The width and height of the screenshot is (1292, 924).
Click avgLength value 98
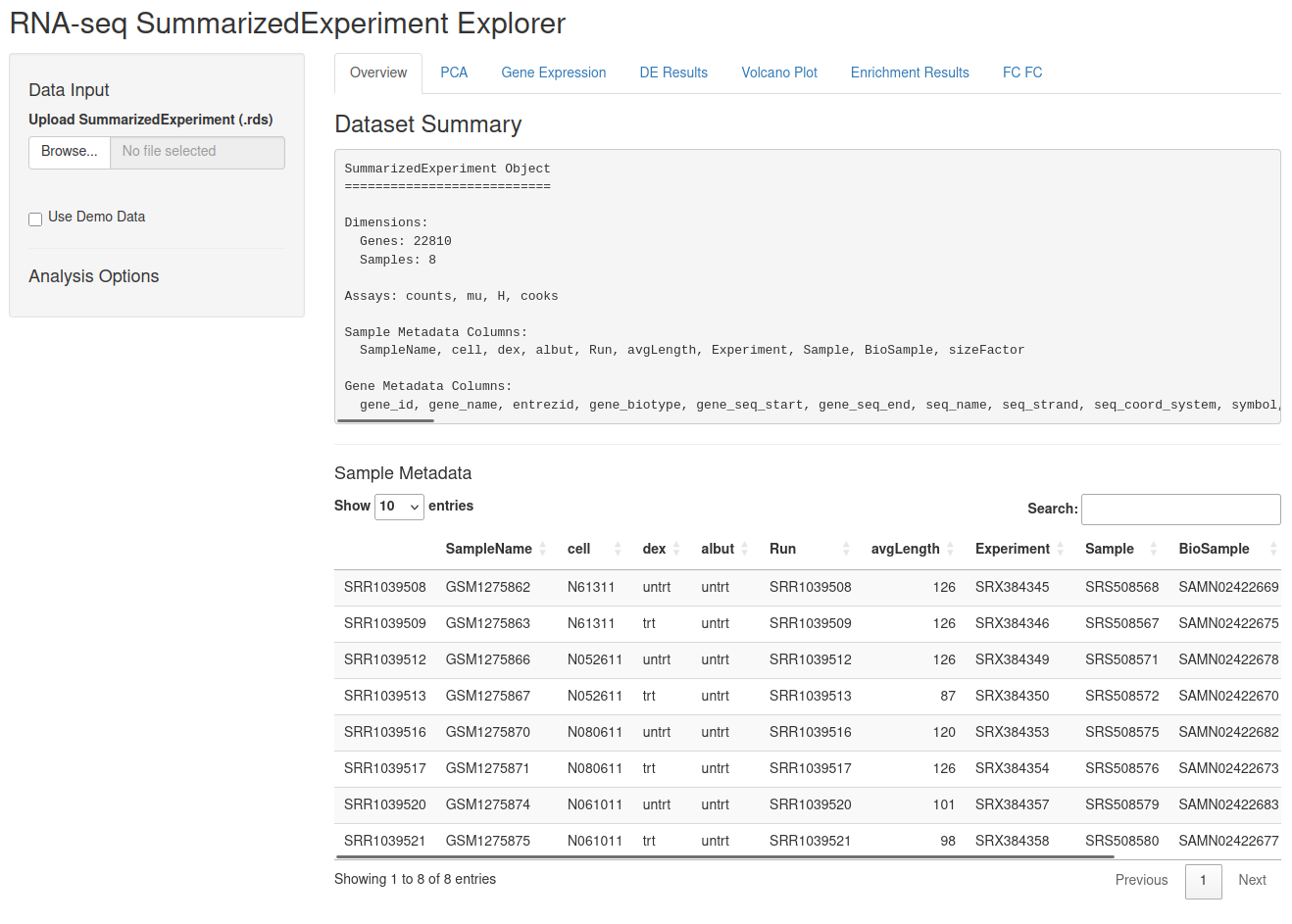pos(948,841)
